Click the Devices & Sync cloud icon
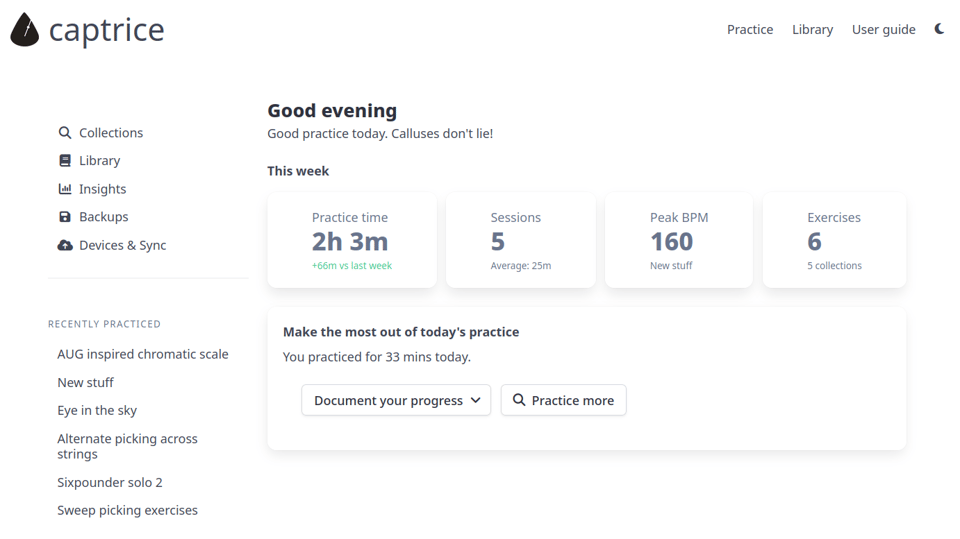This screenshot has height=539, width=960. (65, 245)
